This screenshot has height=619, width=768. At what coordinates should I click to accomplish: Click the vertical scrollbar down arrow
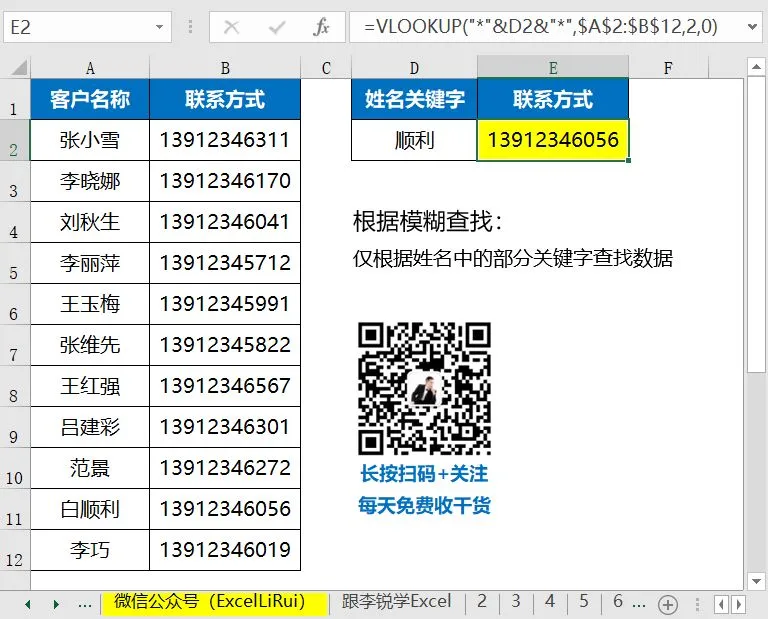click(x=756, y=581)
